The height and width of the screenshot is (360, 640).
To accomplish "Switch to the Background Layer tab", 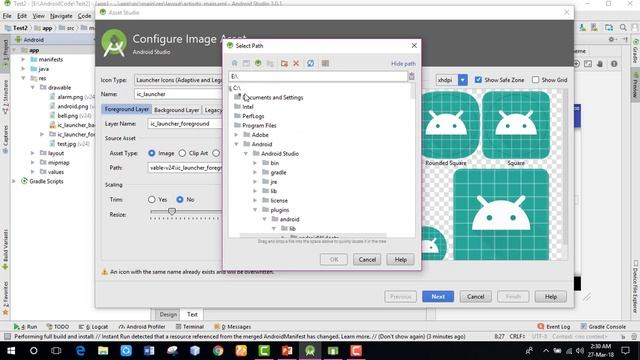I will [177, 110].
